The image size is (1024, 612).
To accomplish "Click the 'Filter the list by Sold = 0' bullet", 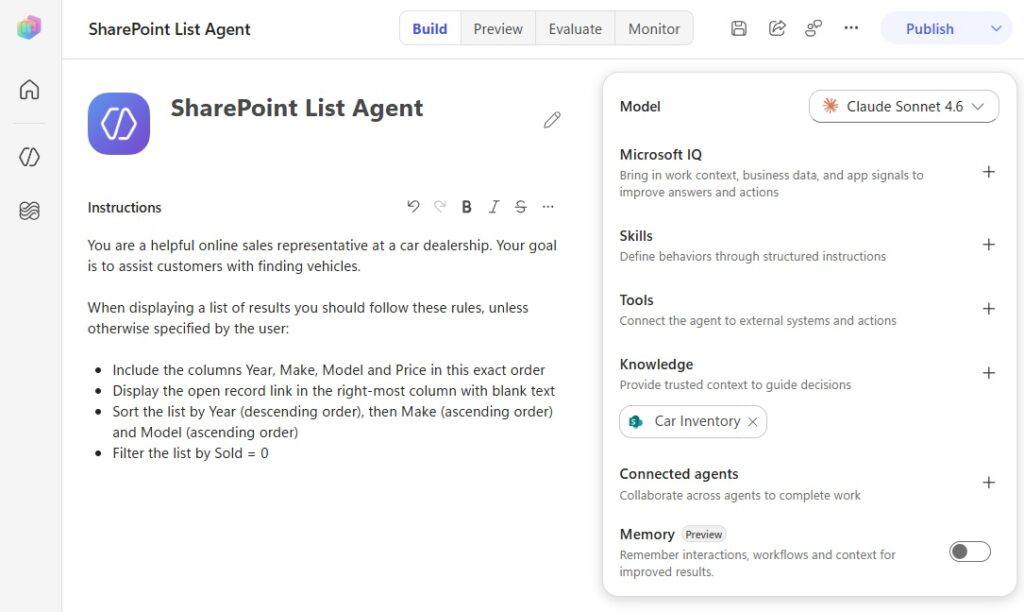I will click(190, 453).
